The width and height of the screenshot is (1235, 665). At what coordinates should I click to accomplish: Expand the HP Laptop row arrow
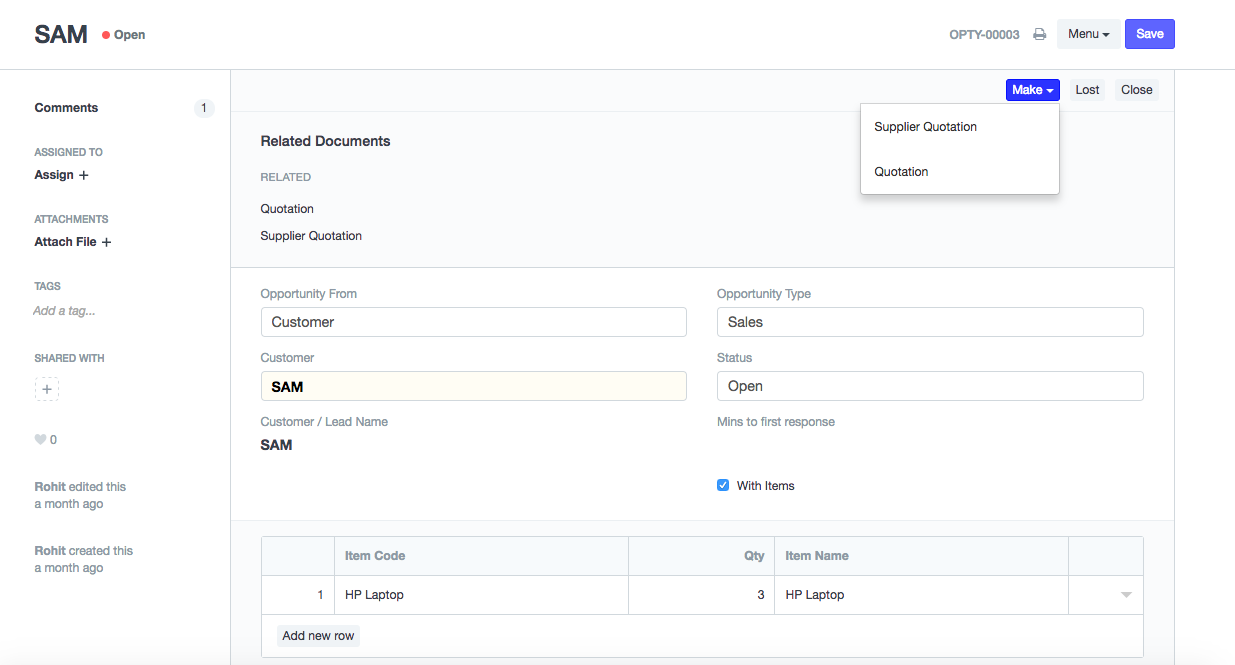click(1126, 595)
